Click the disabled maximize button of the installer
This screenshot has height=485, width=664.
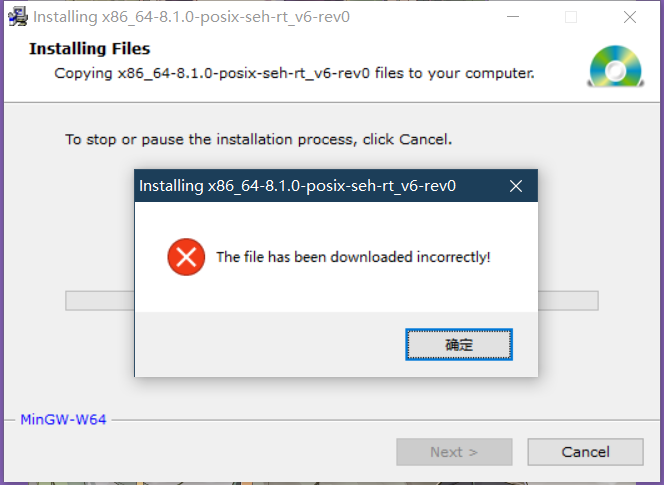pos(571,17)
